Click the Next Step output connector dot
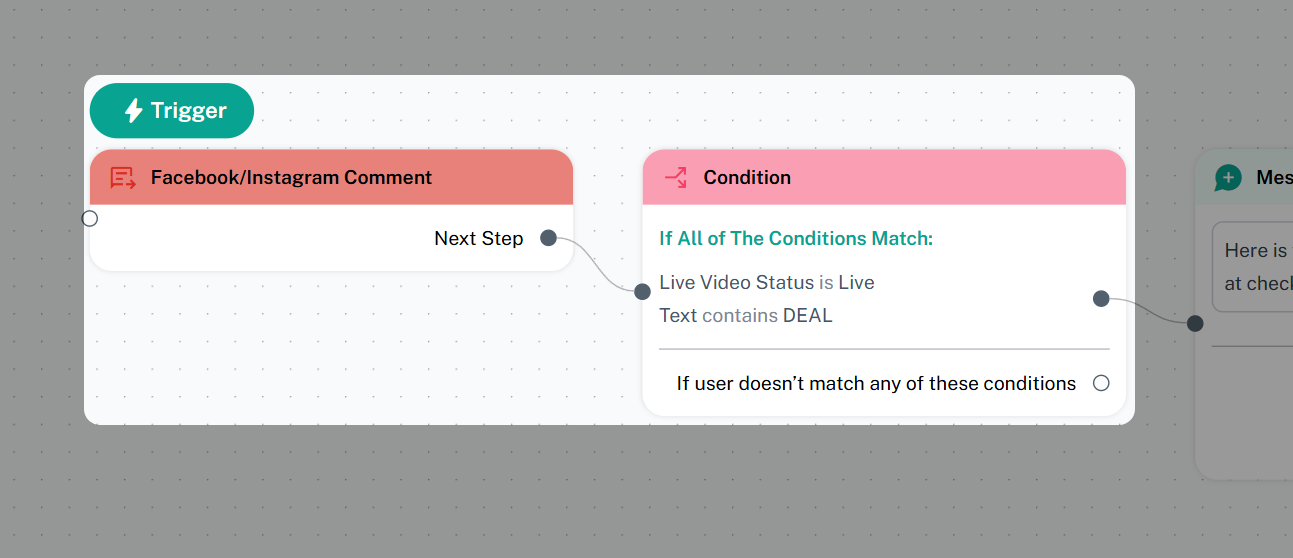Screen dimensions: 1293x558 click(x=548, y=238)
